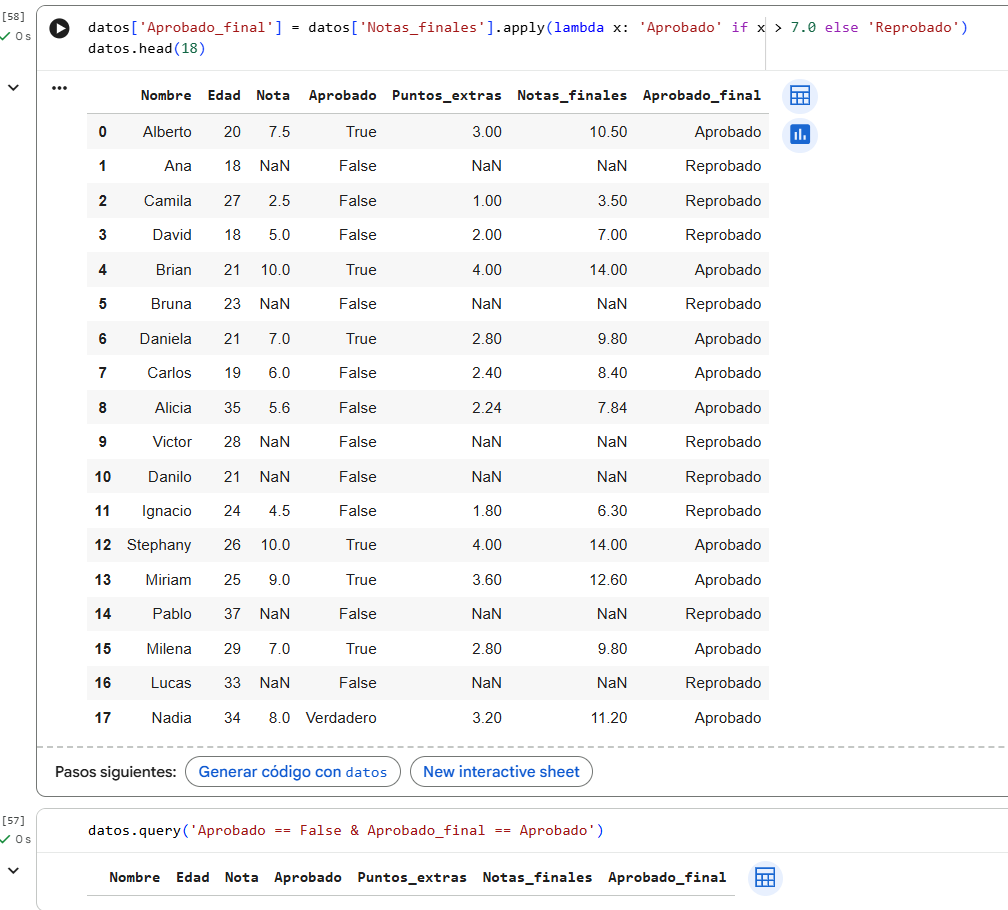Screen dimensions: 1008x910
Task: Click the age 37 in Pablo's row
Action: pyautogui.click(x=232, y=614)
